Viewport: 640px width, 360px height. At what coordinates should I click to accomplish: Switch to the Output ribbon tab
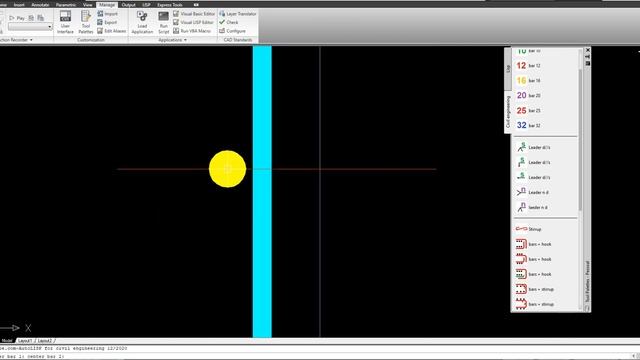click(128, 5)
